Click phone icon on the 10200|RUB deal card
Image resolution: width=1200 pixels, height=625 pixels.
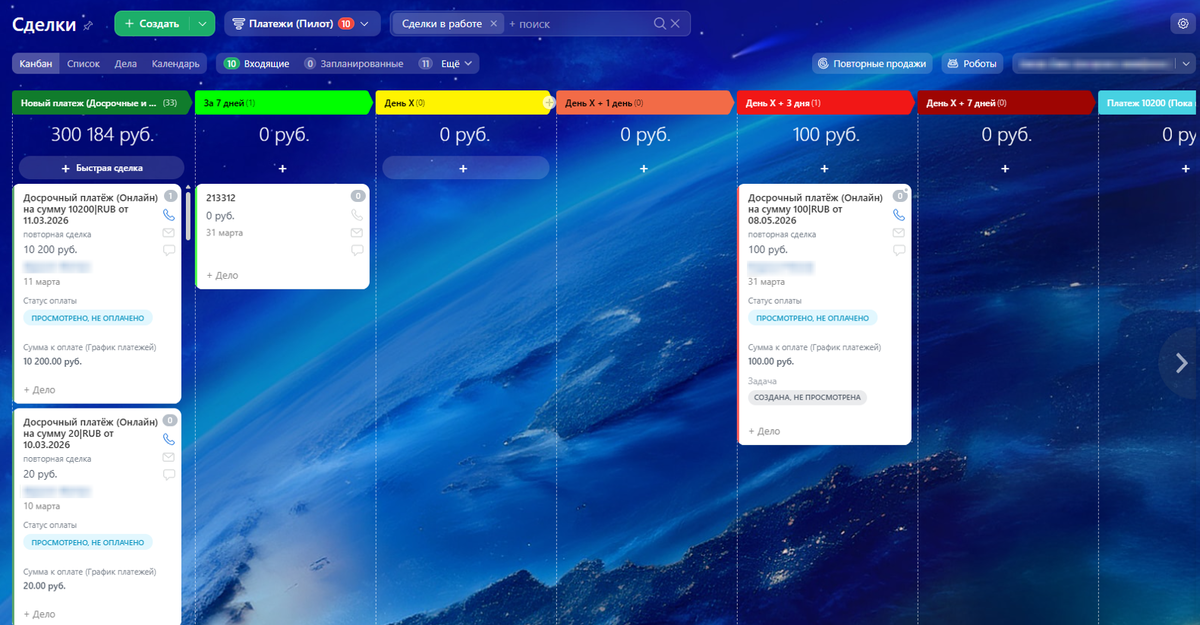(x=168, y=214)
